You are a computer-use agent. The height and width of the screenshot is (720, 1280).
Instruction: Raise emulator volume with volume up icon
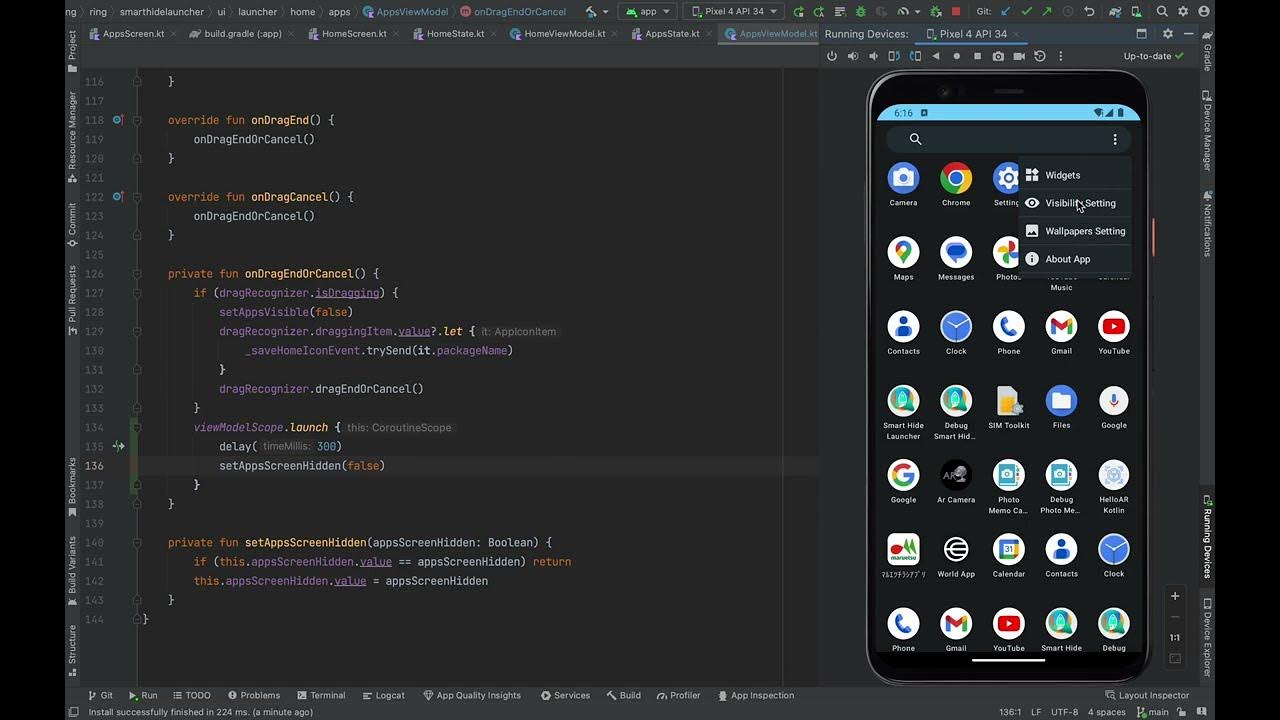(x=853, y=56)
